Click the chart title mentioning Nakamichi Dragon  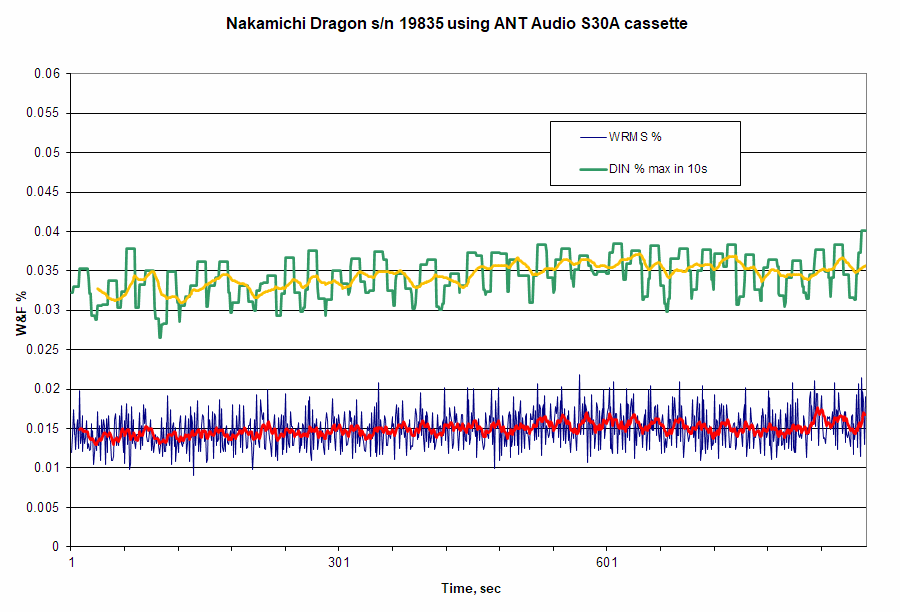(x=456, y=24)
